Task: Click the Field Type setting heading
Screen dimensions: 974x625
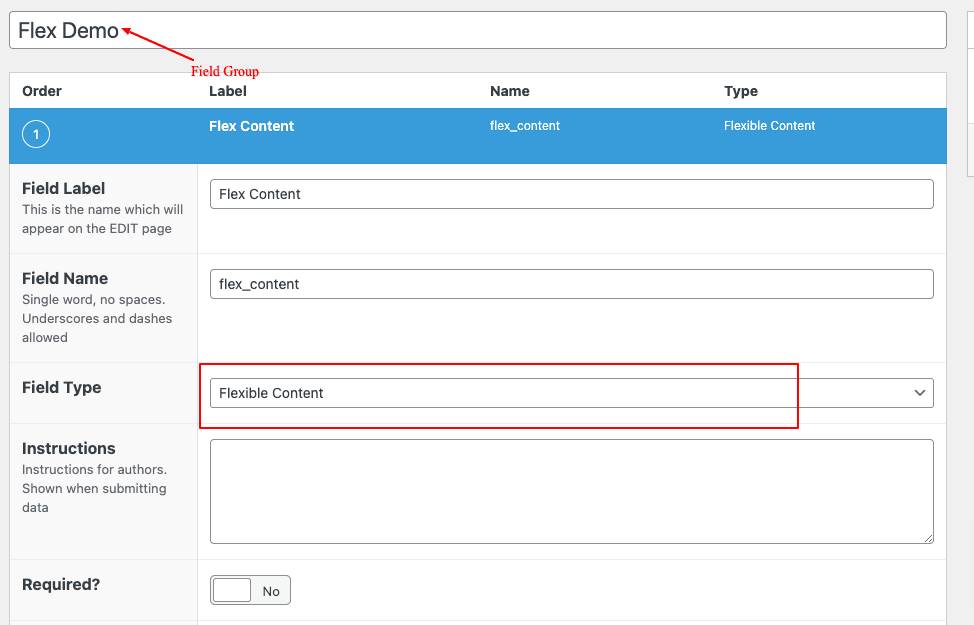Action: [61, 388]
